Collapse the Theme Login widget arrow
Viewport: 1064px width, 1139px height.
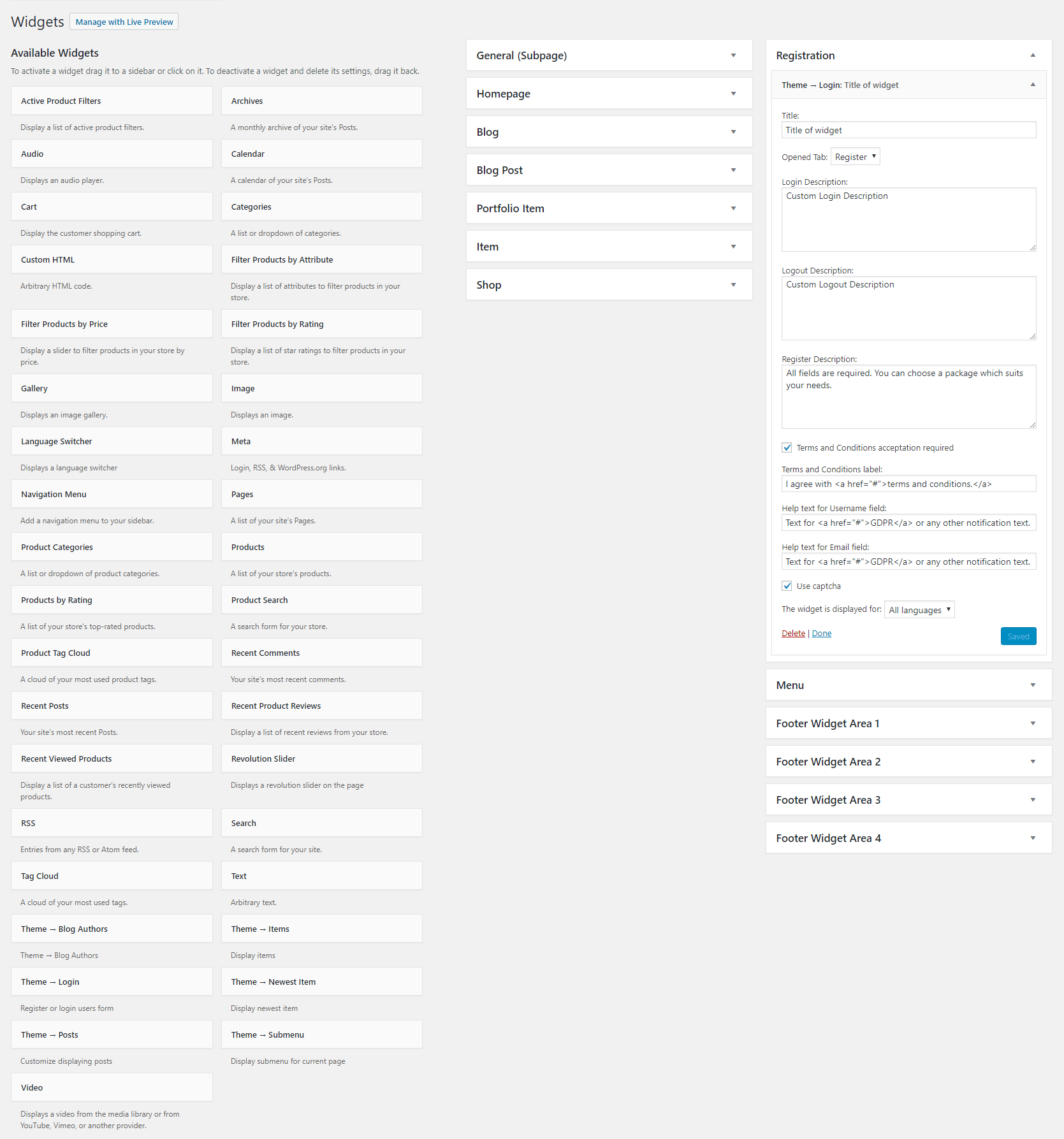click(x=1033, y=85)
